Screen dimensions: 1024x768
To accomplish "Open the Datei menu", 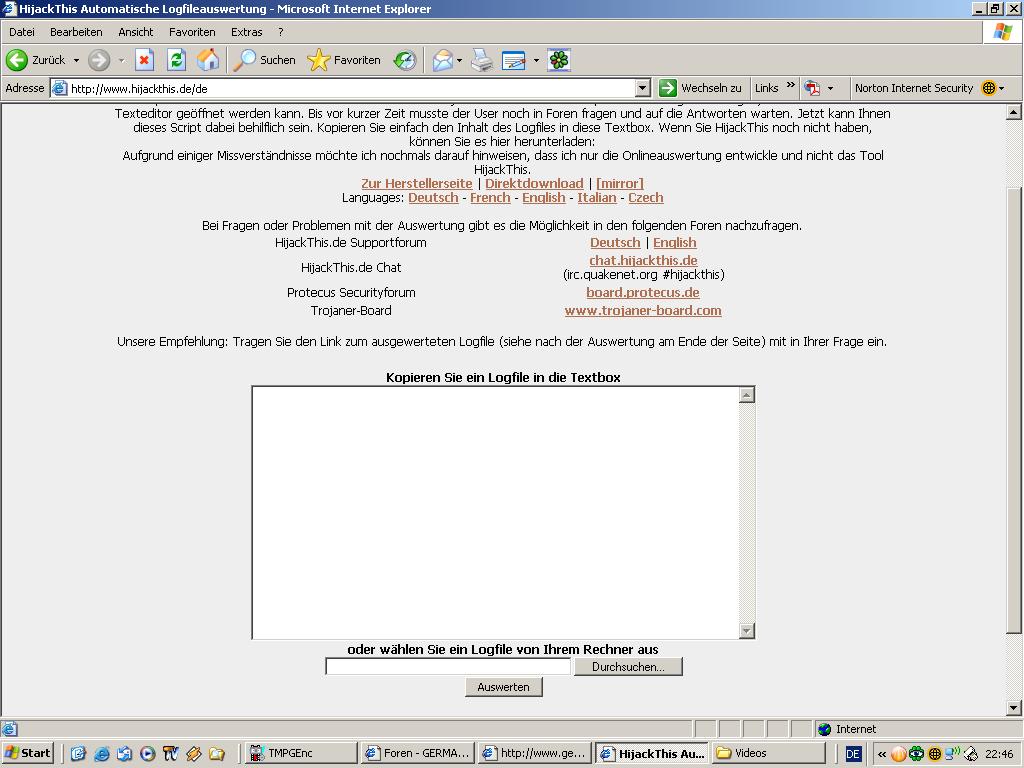I will click(22, 32).
